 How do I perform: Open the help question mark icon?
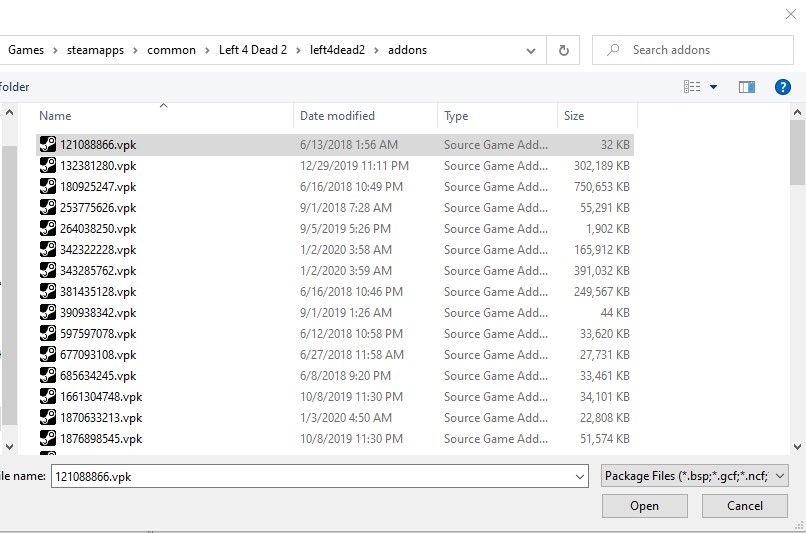783,87
